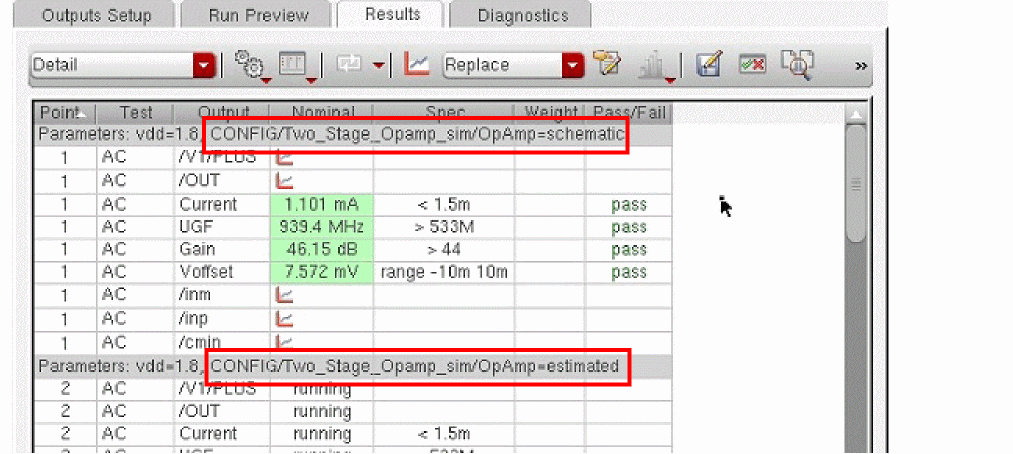Expand the toolbar overflow chevron
Image resolution: width=1013 pixels, height=454 pixels.
tap(861, 66)
